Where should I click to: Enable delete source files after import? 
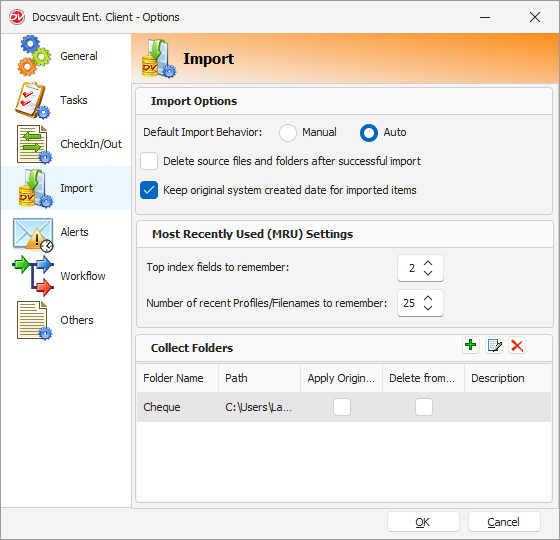tap(149, 161)
